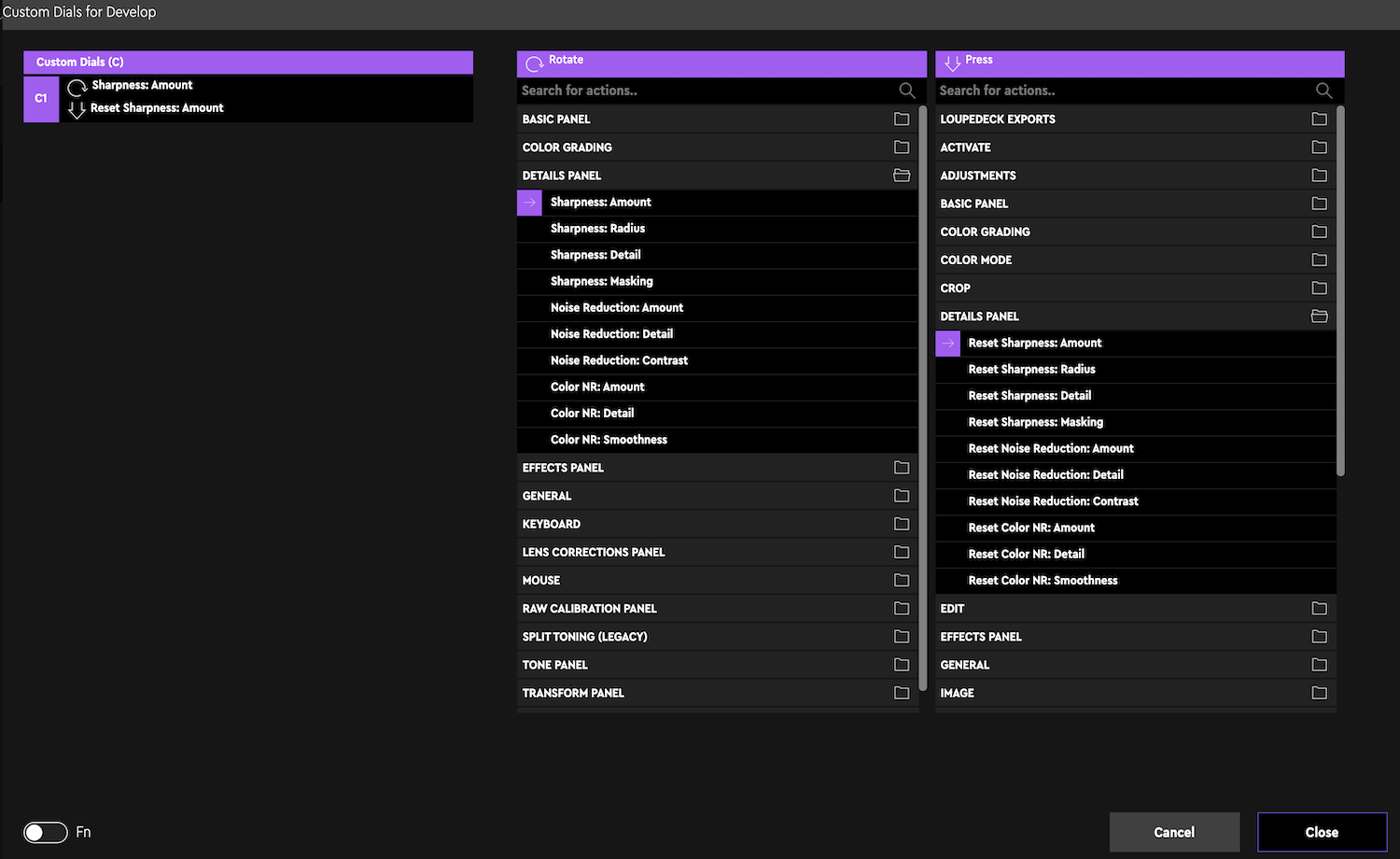Click C1 press assignment Reset Sharpness: Amount
This screenshot has height=859, width=1400.
(157, 108)
